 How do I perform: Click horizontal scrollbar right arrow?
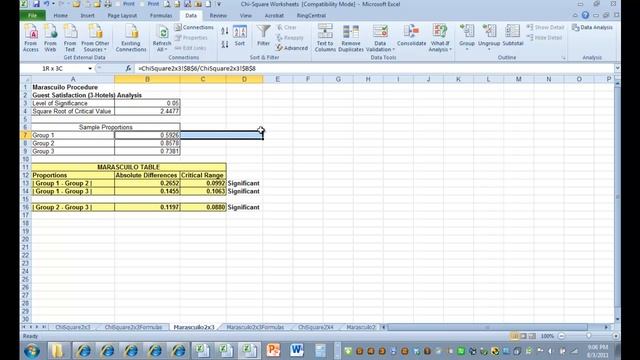pyautogui.click(x=607, y=327)
